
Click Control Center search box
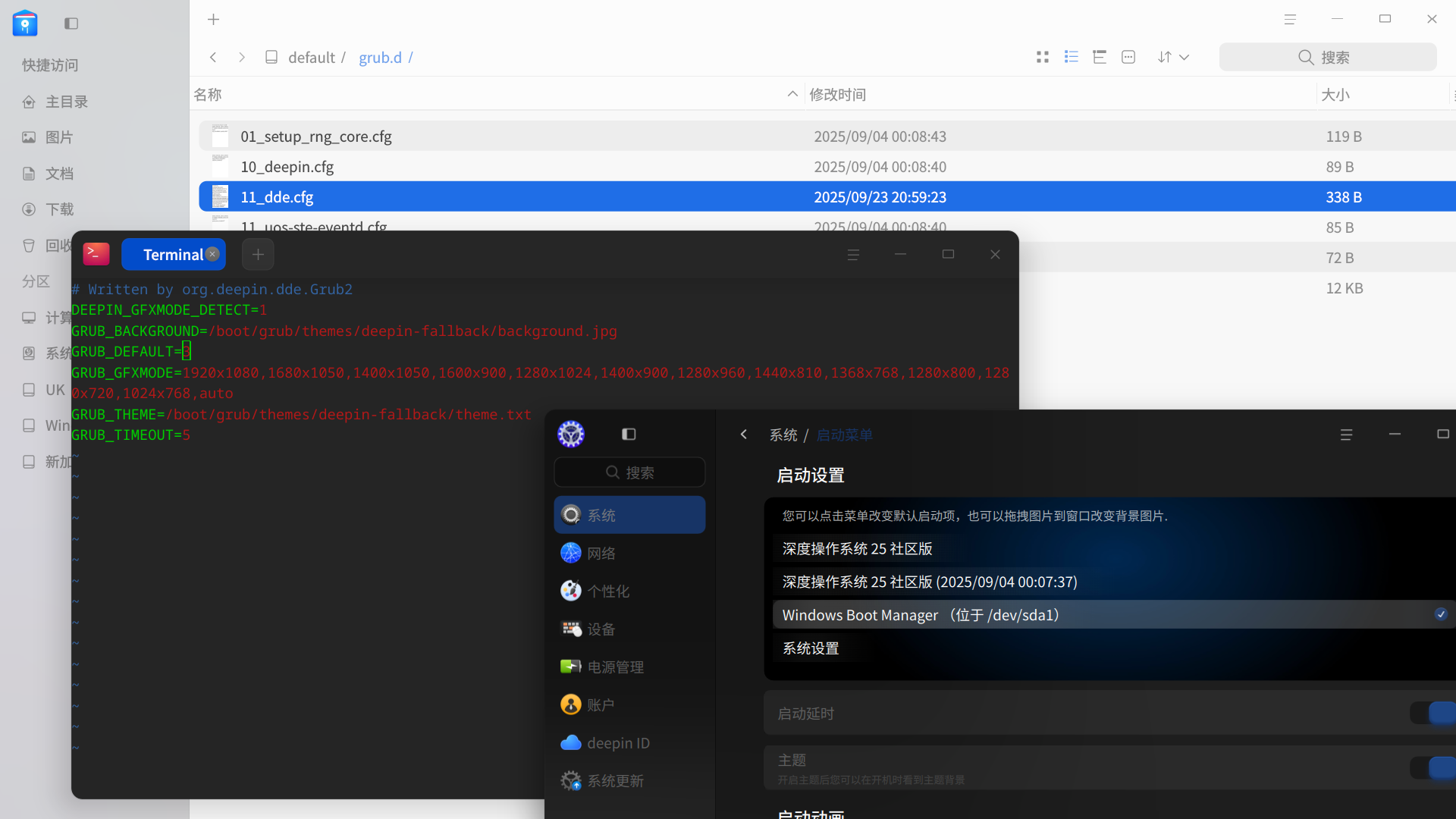coord(629,472)
